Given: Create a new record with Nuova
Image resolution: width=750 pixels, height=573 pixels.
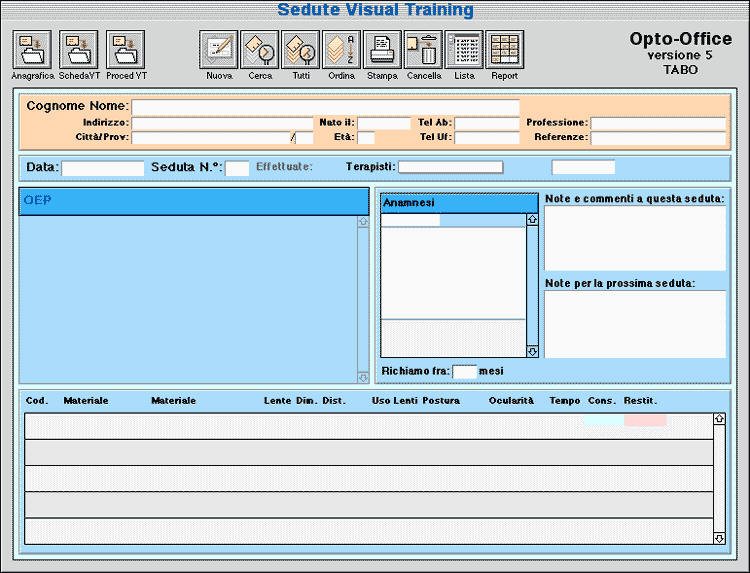Looking at the screenshot, I should tap(219, 50).
